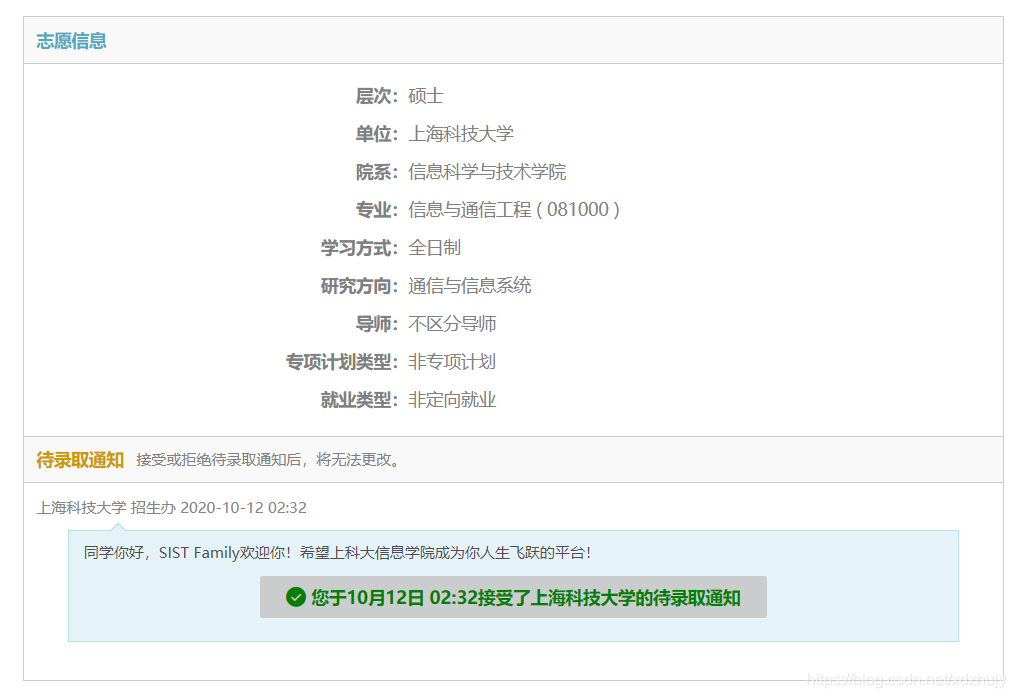
Task: Click the 就业类型 field label
Action: click(360, 400)
